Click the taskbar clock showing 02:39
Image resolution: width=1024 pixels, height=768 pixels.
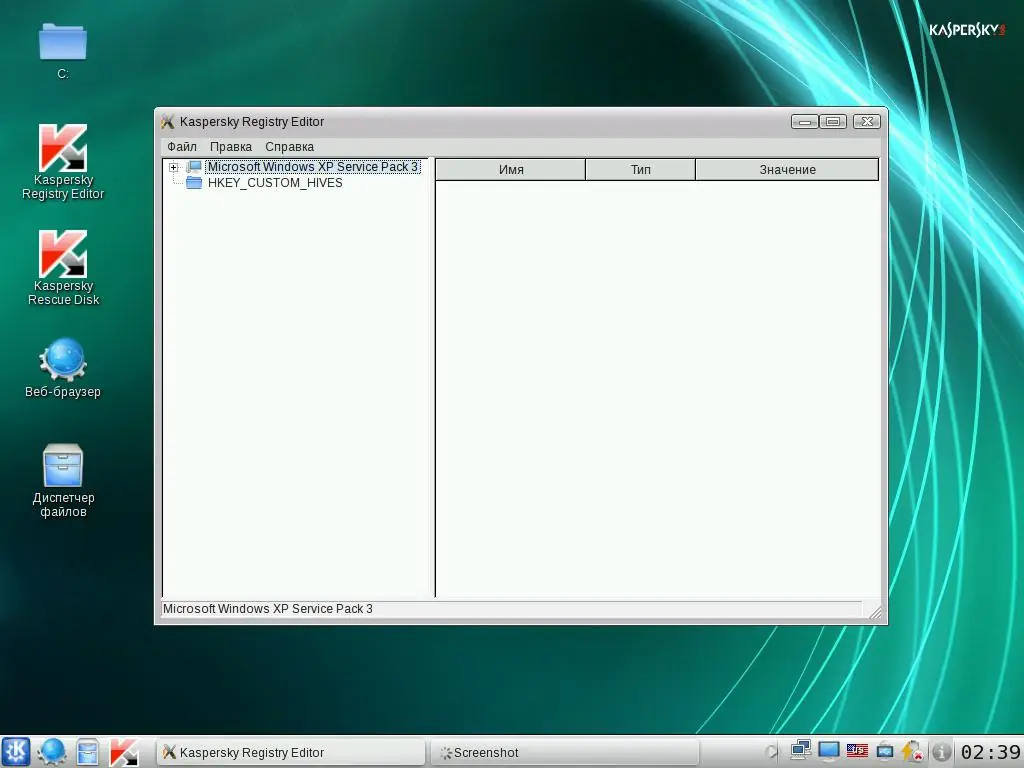(x=990, y=752)
